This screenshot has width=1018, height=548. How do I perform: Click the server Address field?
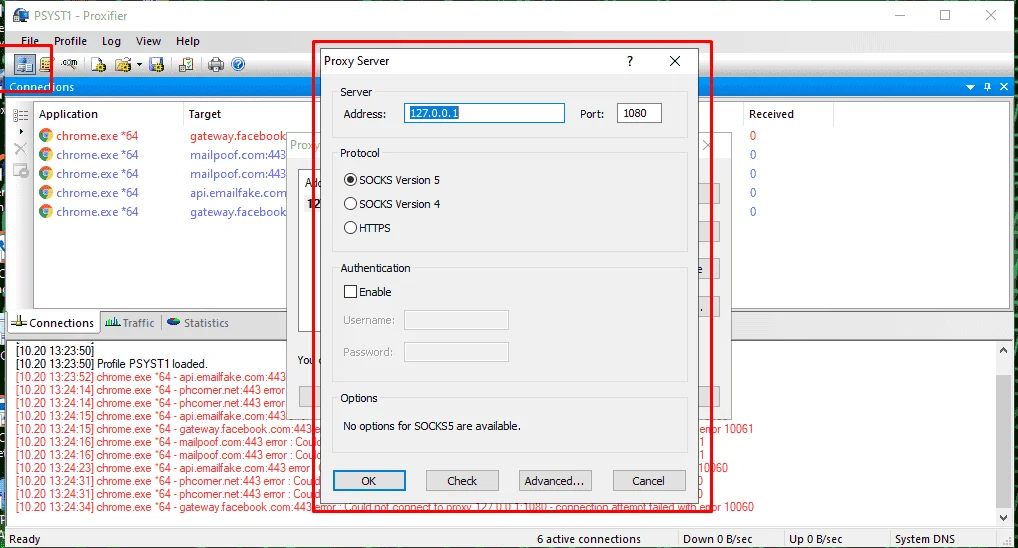point(484,113)
